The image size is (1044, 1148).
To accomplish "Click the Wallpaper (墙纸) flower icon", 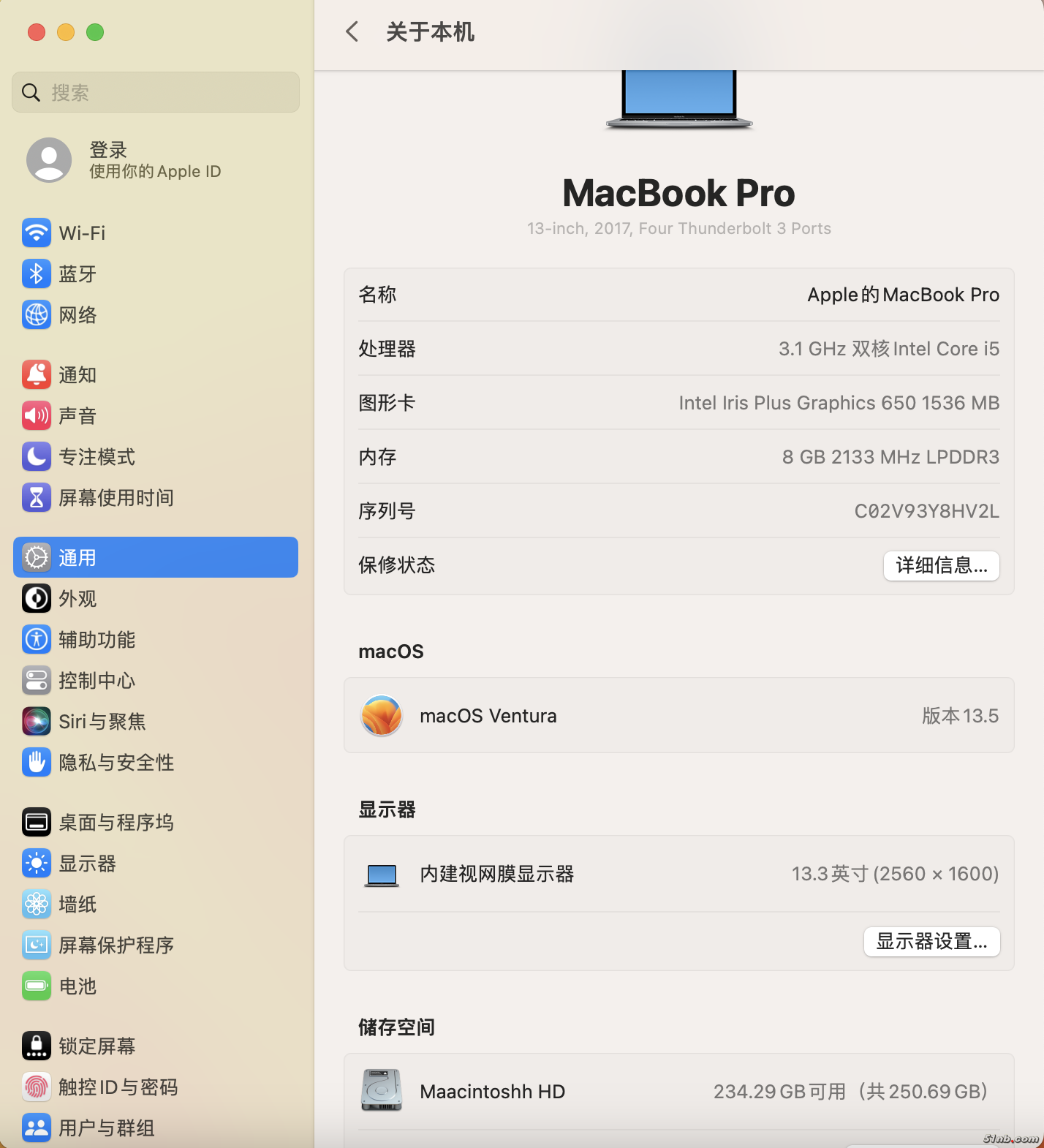I will click(x=37, y=905).
